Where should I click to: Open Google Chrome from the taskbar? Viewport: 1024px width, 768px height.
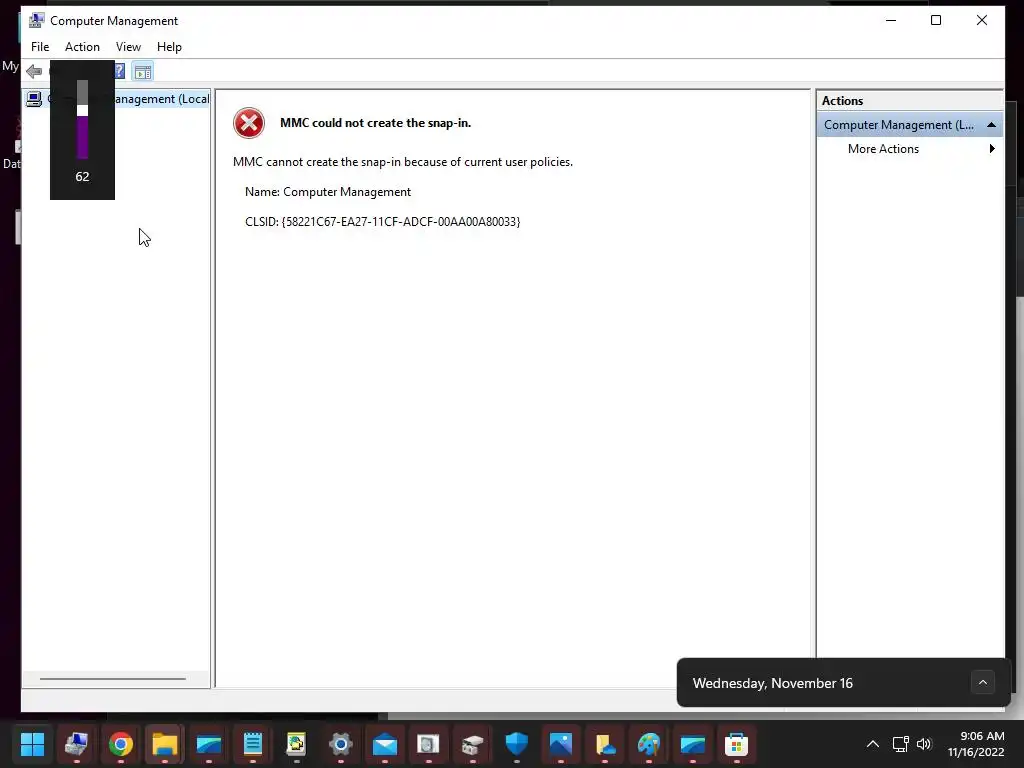[x=120, y=744]
